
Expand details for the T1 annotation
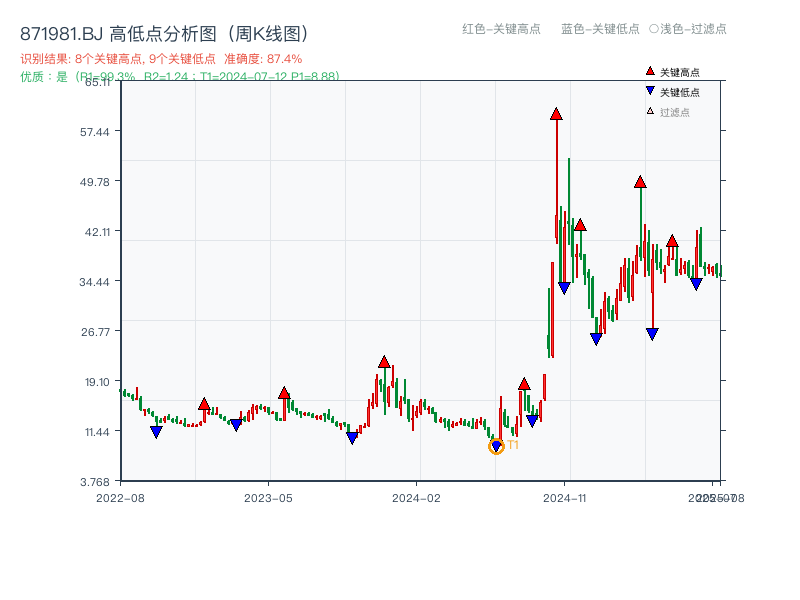click(512, 446)
